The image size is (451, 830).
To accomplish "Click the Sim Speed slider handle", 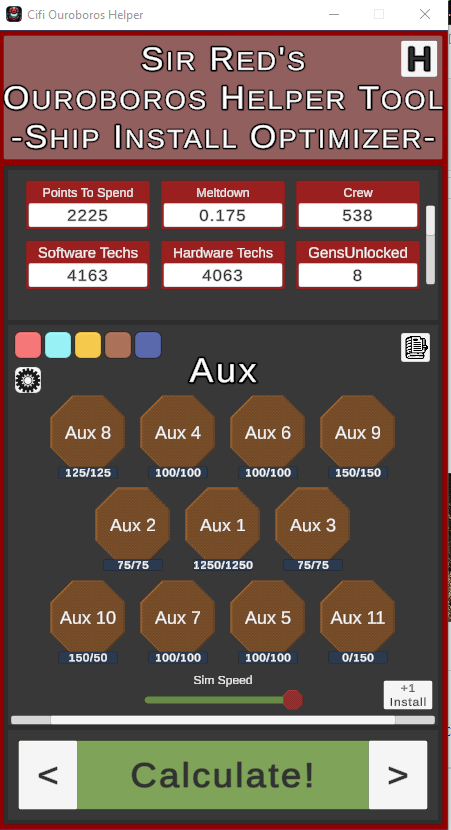I will pyautogui.click(x=292, y=700).
